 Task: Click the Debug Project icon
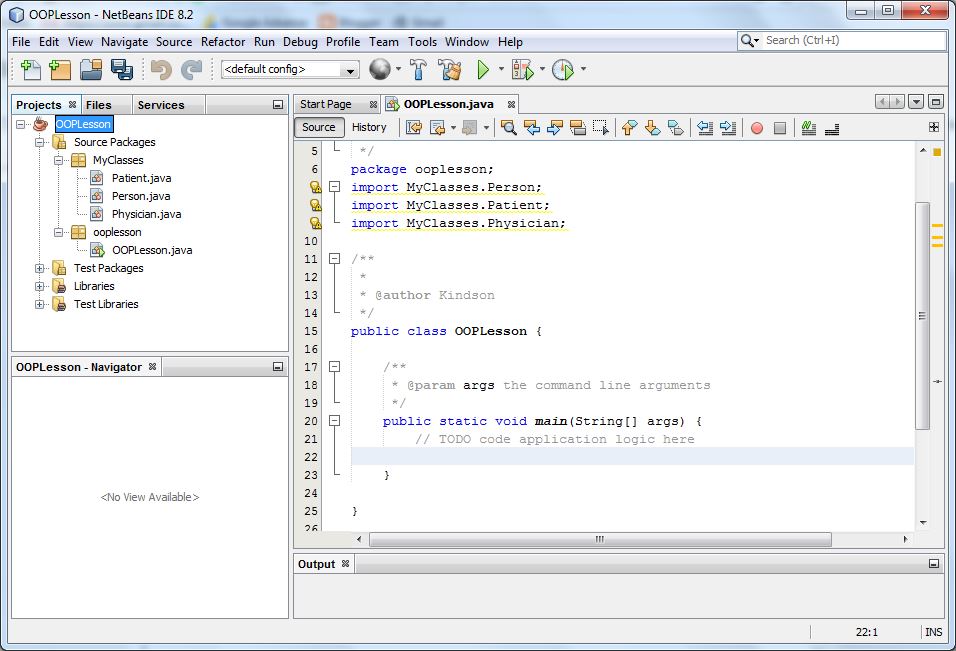tap(523, 69)
